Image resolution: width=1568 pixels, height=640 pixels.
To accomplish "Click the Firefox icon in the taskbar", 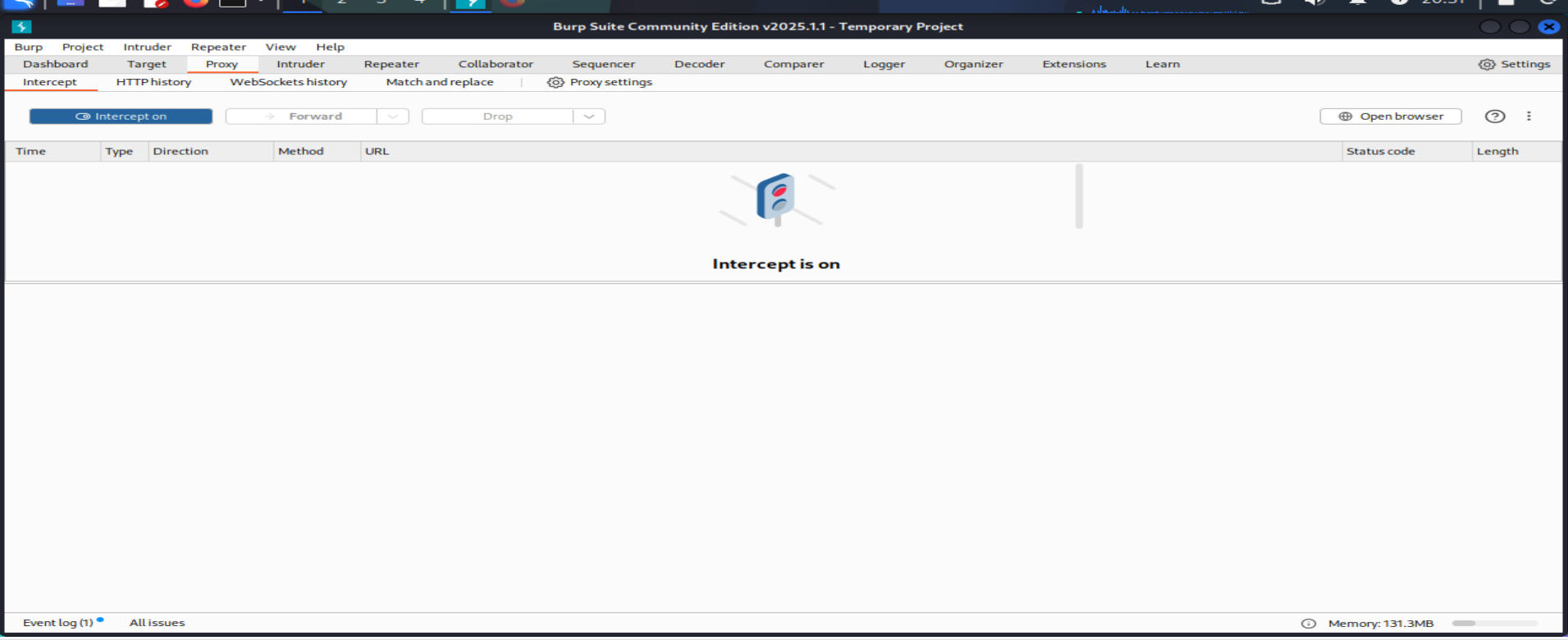I will pyautogui.click(x=195, y=3).
